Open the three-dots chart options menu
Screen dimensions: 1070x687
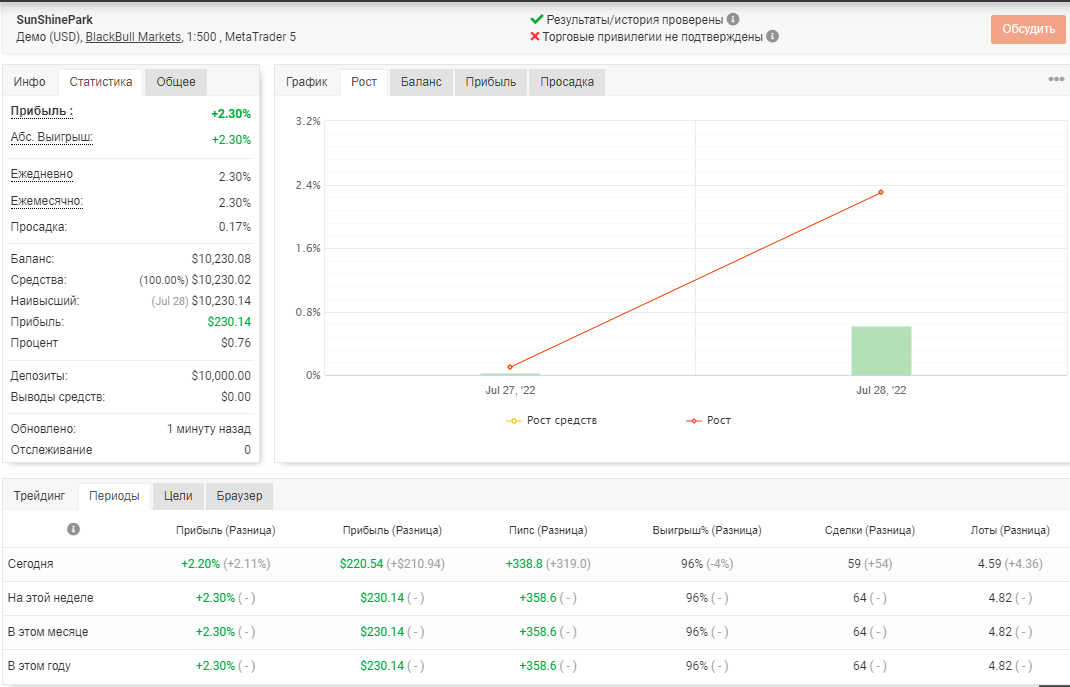pyautogui.click(x=1056, y=79)
